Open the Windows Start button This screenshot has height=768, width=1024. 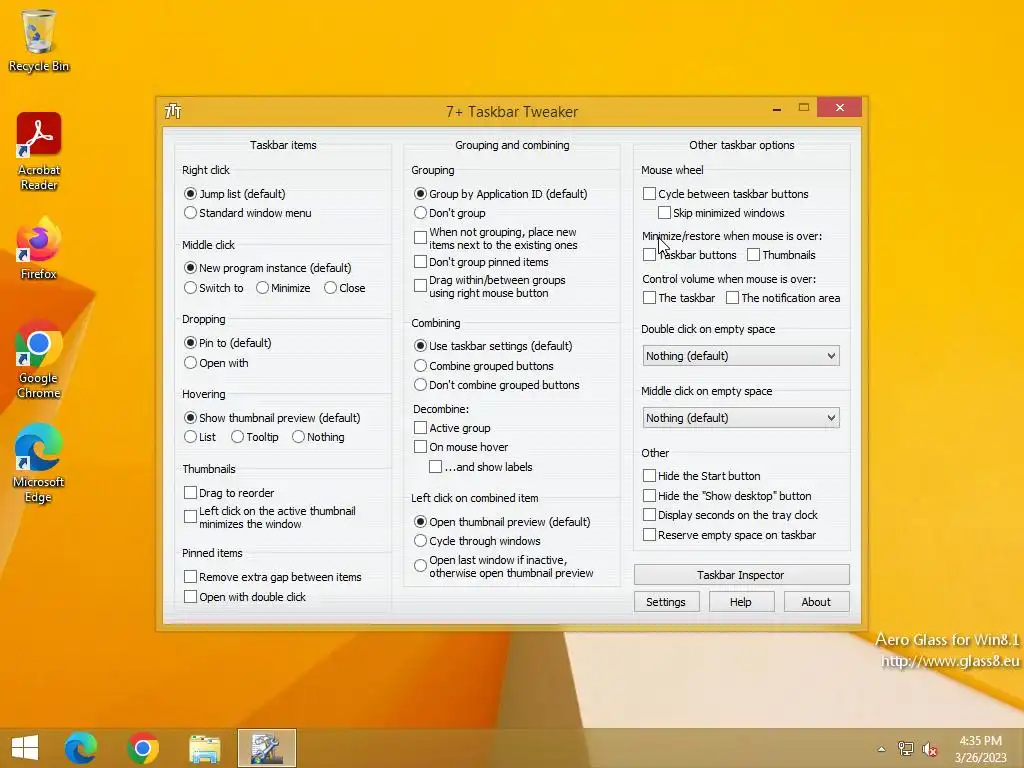point(25,748)
